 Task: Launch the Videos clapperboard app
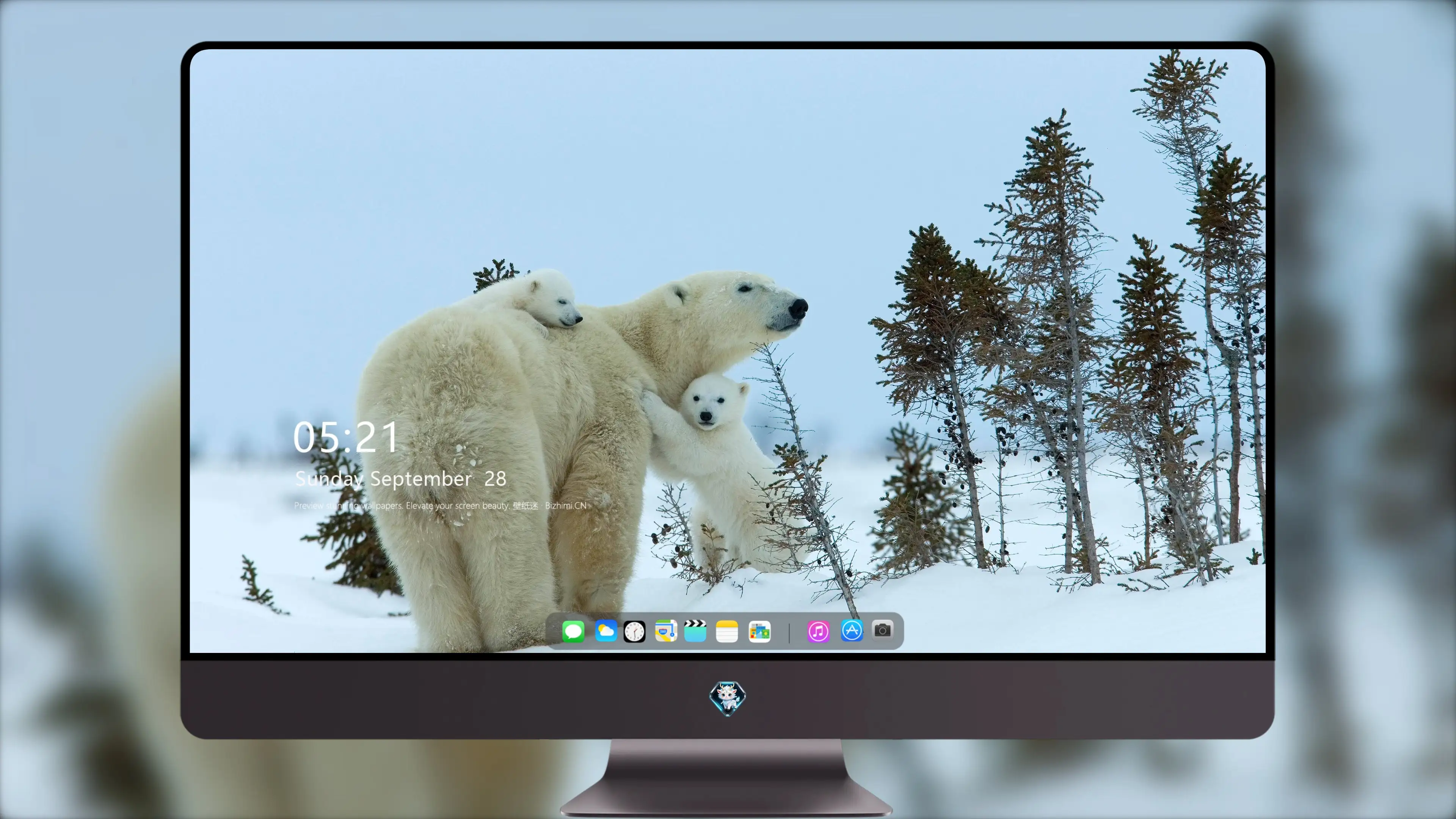(x=695, y=631)
